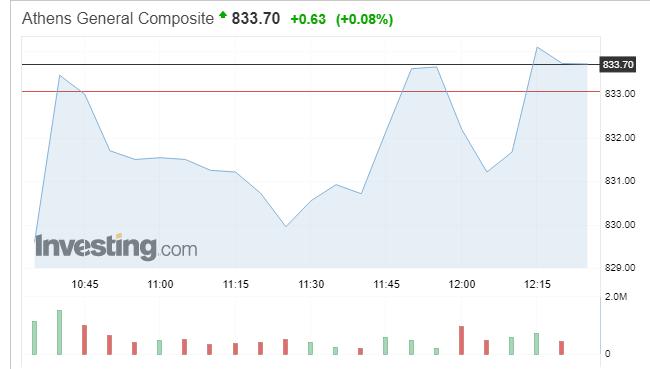650x369 pixels.
Task: Click the red volume bar at 10:45
Action: 85,340
